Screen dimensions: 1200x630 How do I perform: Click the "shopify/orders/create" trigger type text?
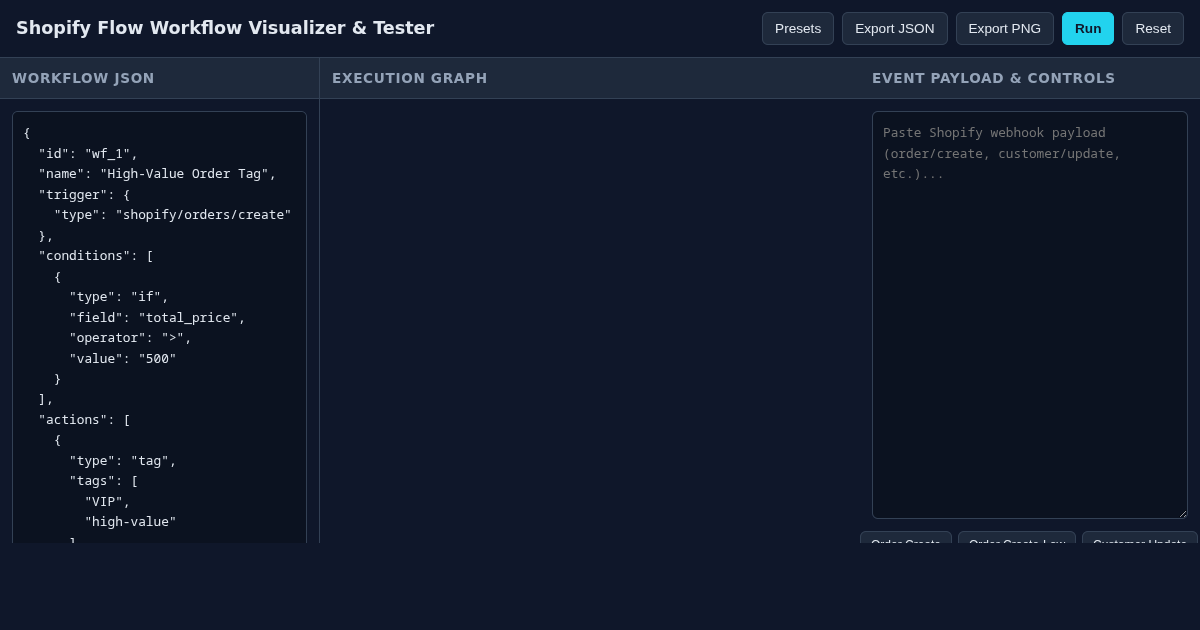tap(203, 215)
